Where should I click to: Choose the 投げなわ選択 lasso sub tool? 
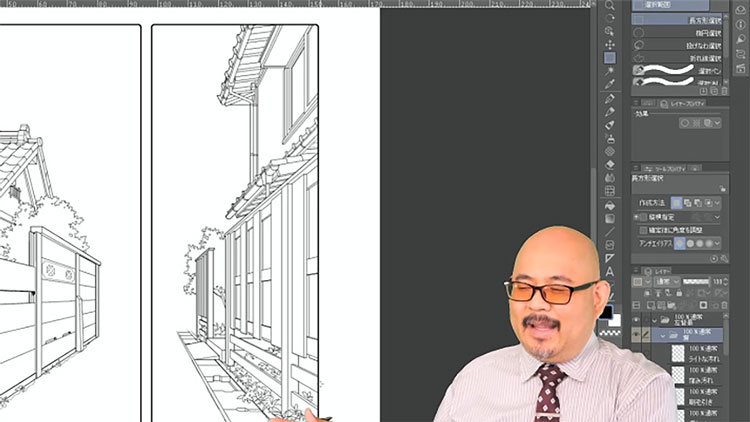(x=677, y=45)
